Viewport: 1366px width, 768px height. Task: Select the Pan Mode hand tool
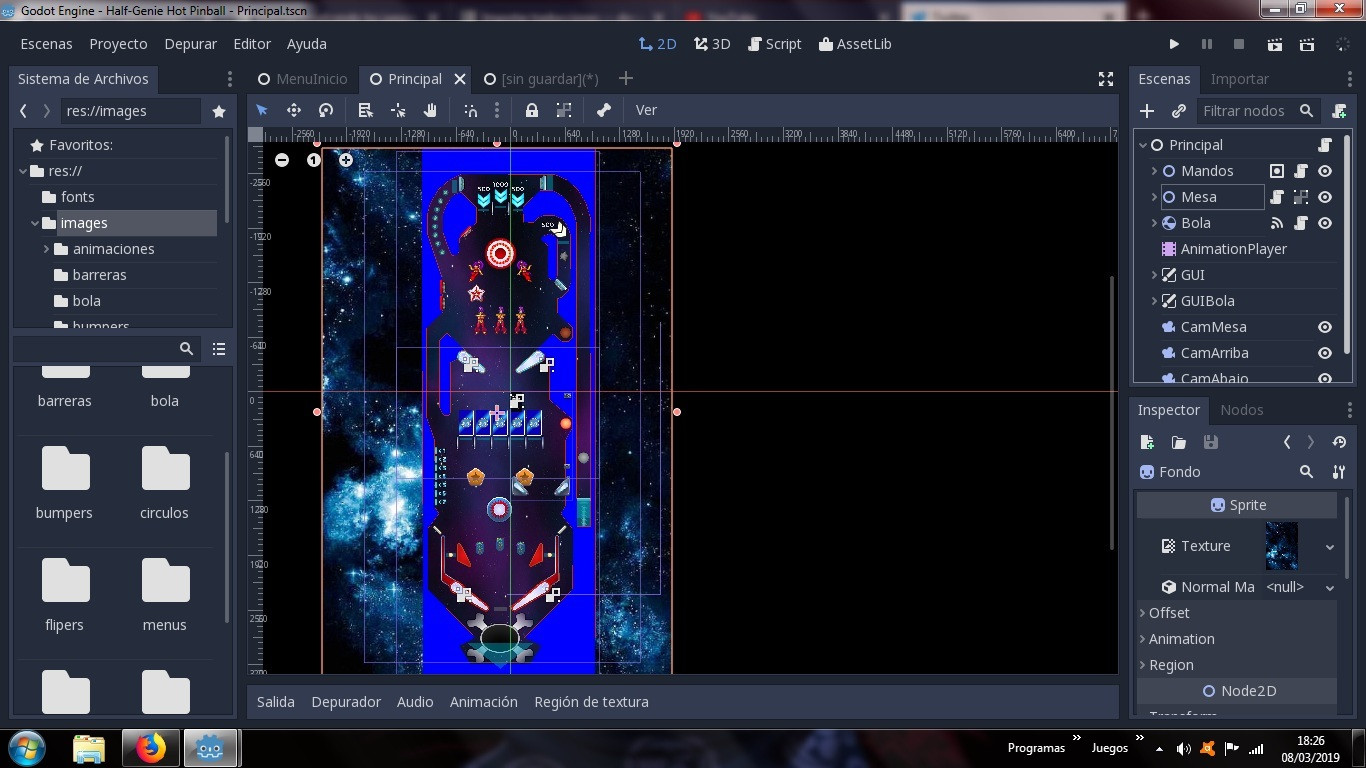point(430,110)
